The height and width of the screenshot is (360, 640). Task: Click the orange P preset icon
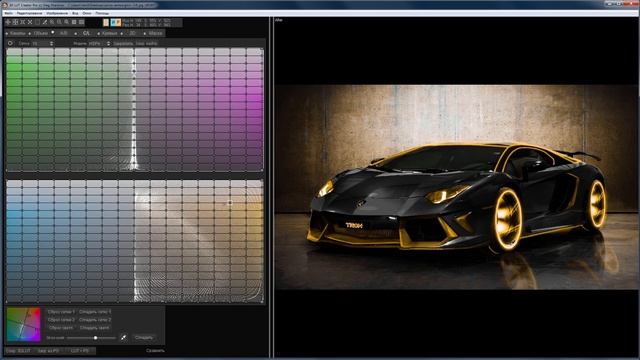click(x=118, y=22)
